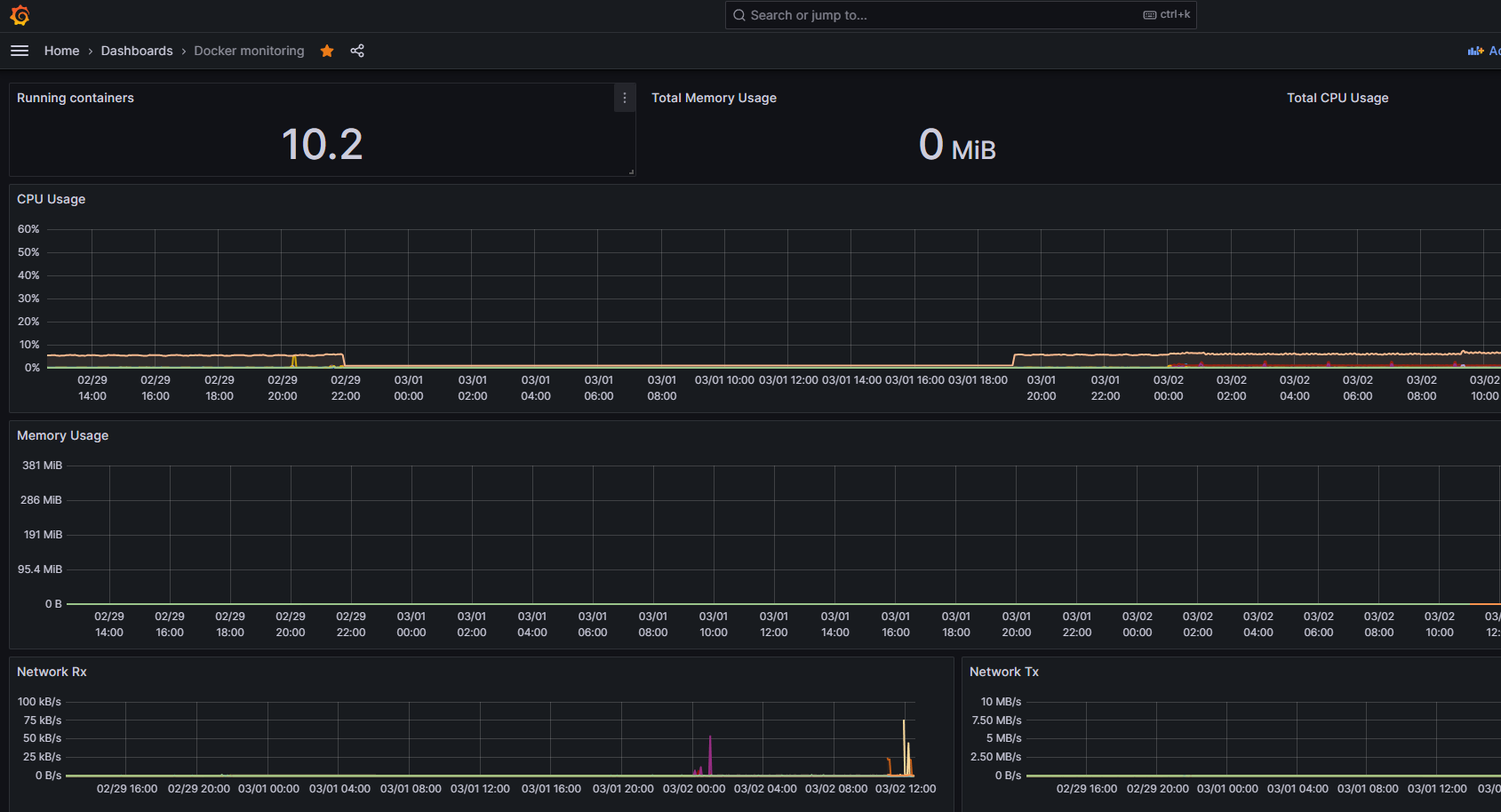1501x812 pixels.
Task: Add a new visualization using the Add icon
Action: [x=1474, y=51]
